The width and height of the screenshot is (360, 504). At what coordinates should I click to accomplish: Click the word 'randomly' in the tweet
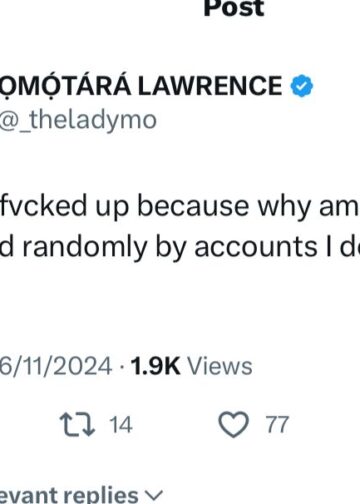tap(85, 248)
